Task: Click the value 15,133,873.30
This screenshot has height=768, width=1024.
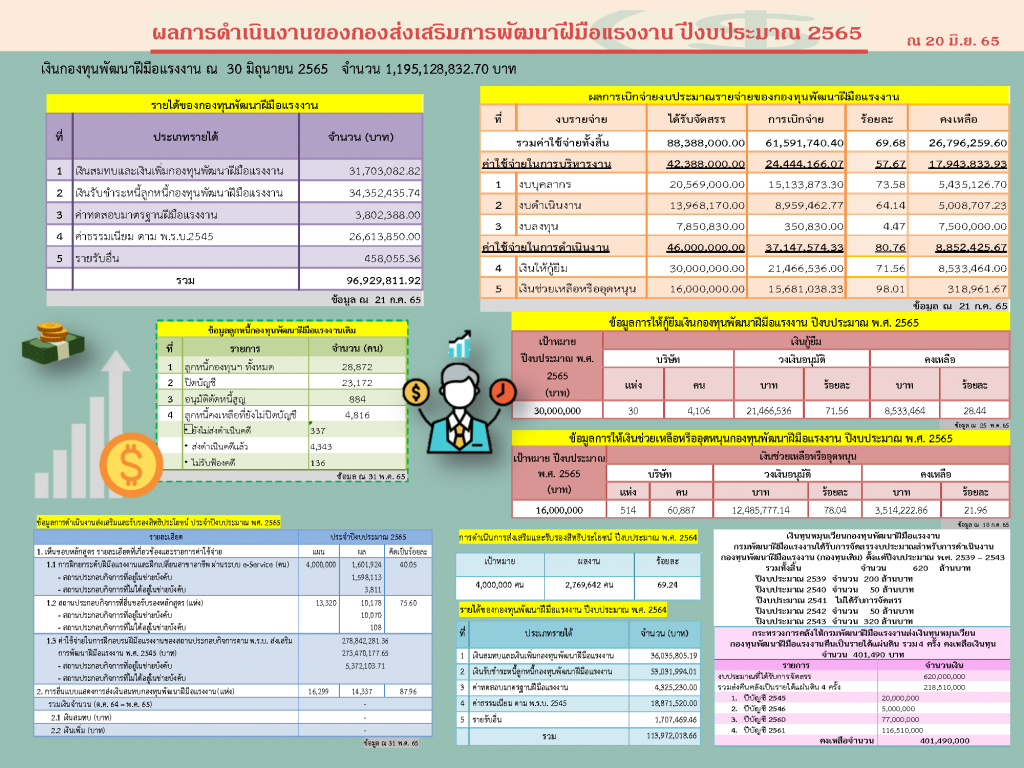Action: (806, 185)
